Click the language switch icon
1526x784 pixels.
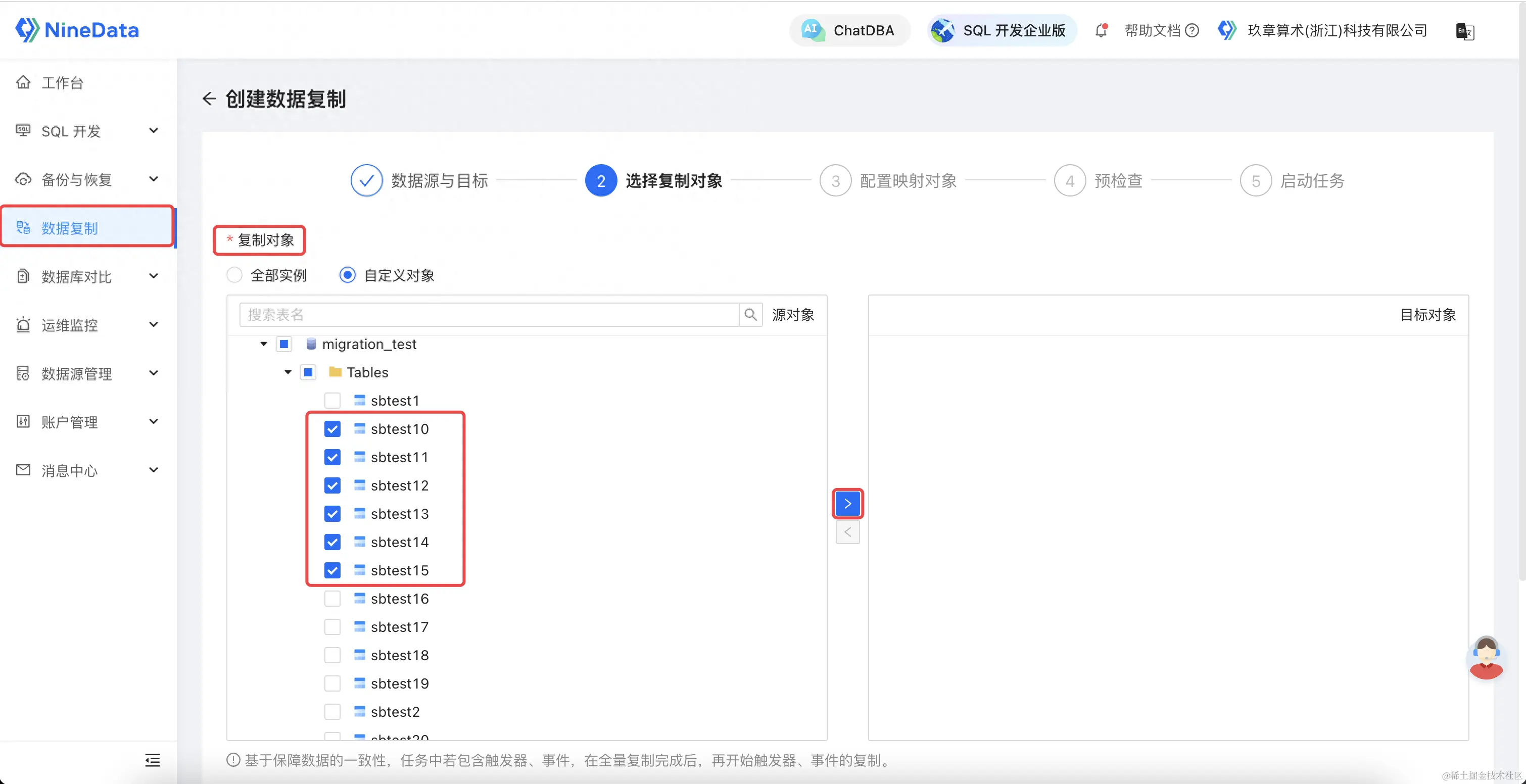coord(1464,31)
